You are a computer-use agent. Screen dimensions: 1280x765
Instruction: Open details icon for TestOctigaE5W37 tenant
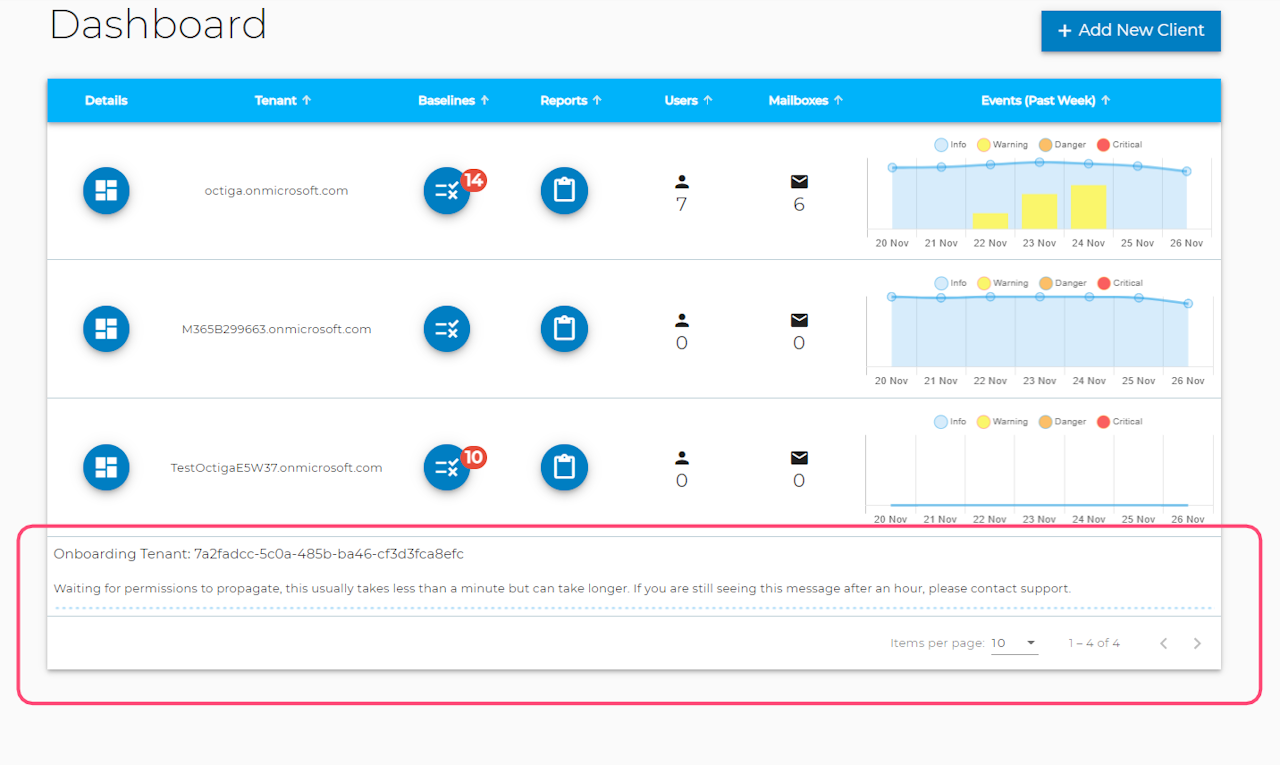coord(106,467)
